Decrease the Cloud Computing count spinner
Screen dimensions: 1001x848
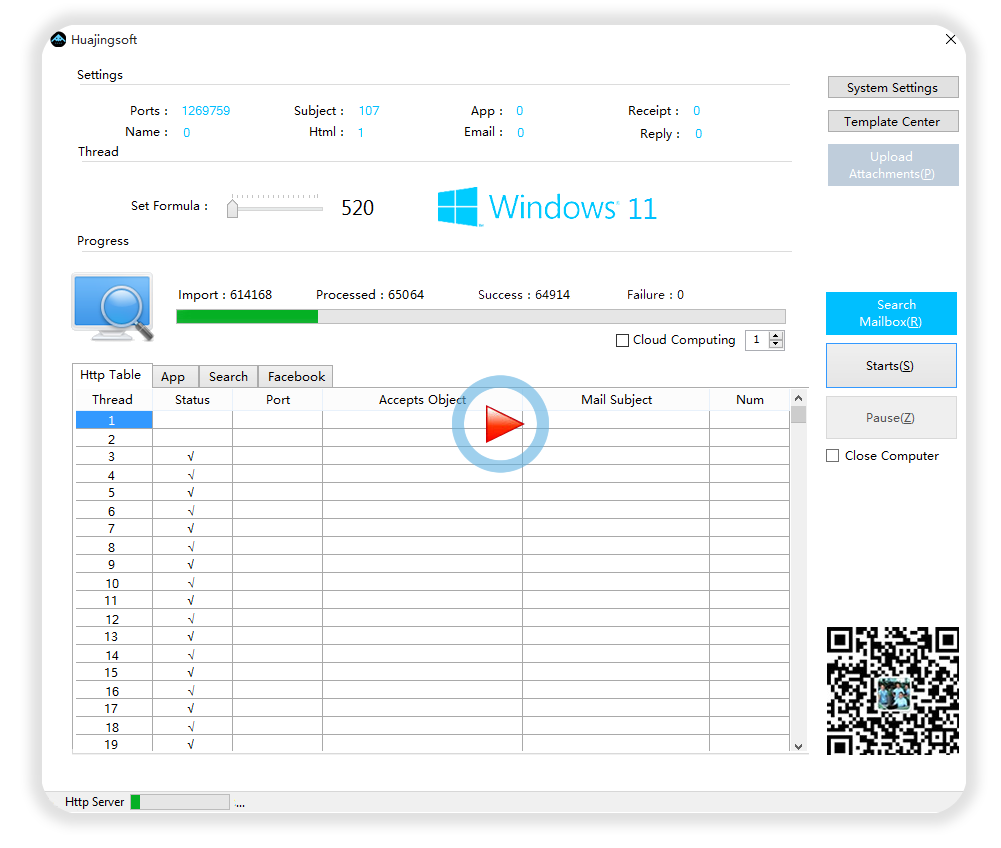tap(776, 345)
